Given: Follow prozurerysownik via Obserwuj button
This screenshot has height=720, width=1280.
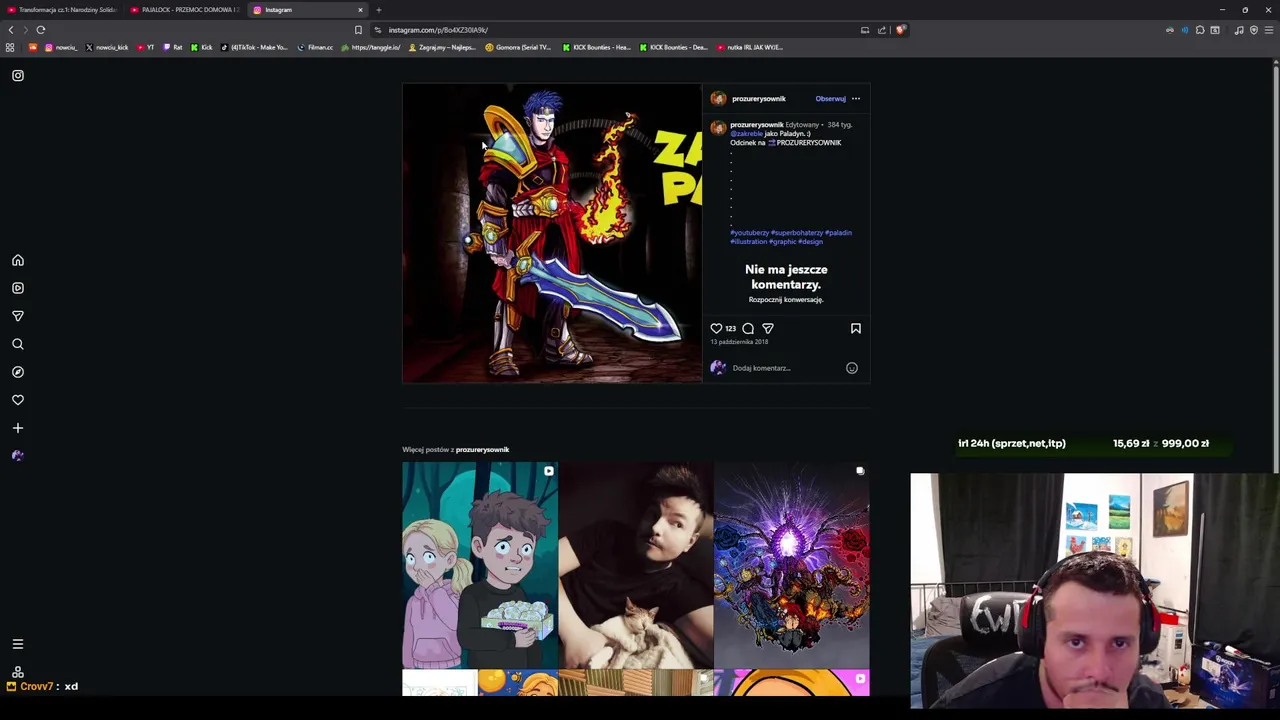Looking at the screenshot, I should click(x=830, y=99).
